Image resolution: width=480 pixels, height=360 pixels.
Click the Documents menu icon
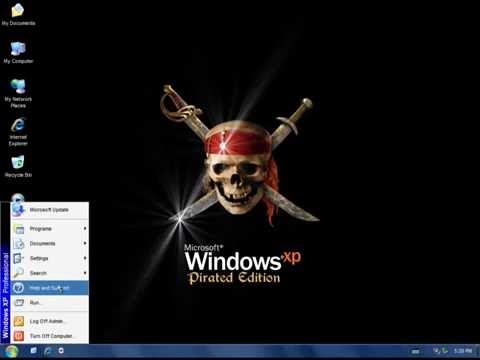click(x=19, y=244)
